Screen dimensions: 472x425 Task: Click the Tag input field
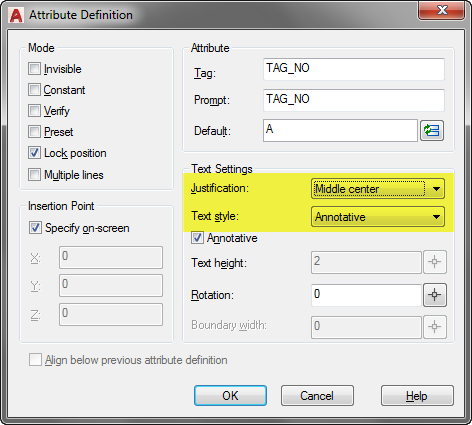click(354, 69)
